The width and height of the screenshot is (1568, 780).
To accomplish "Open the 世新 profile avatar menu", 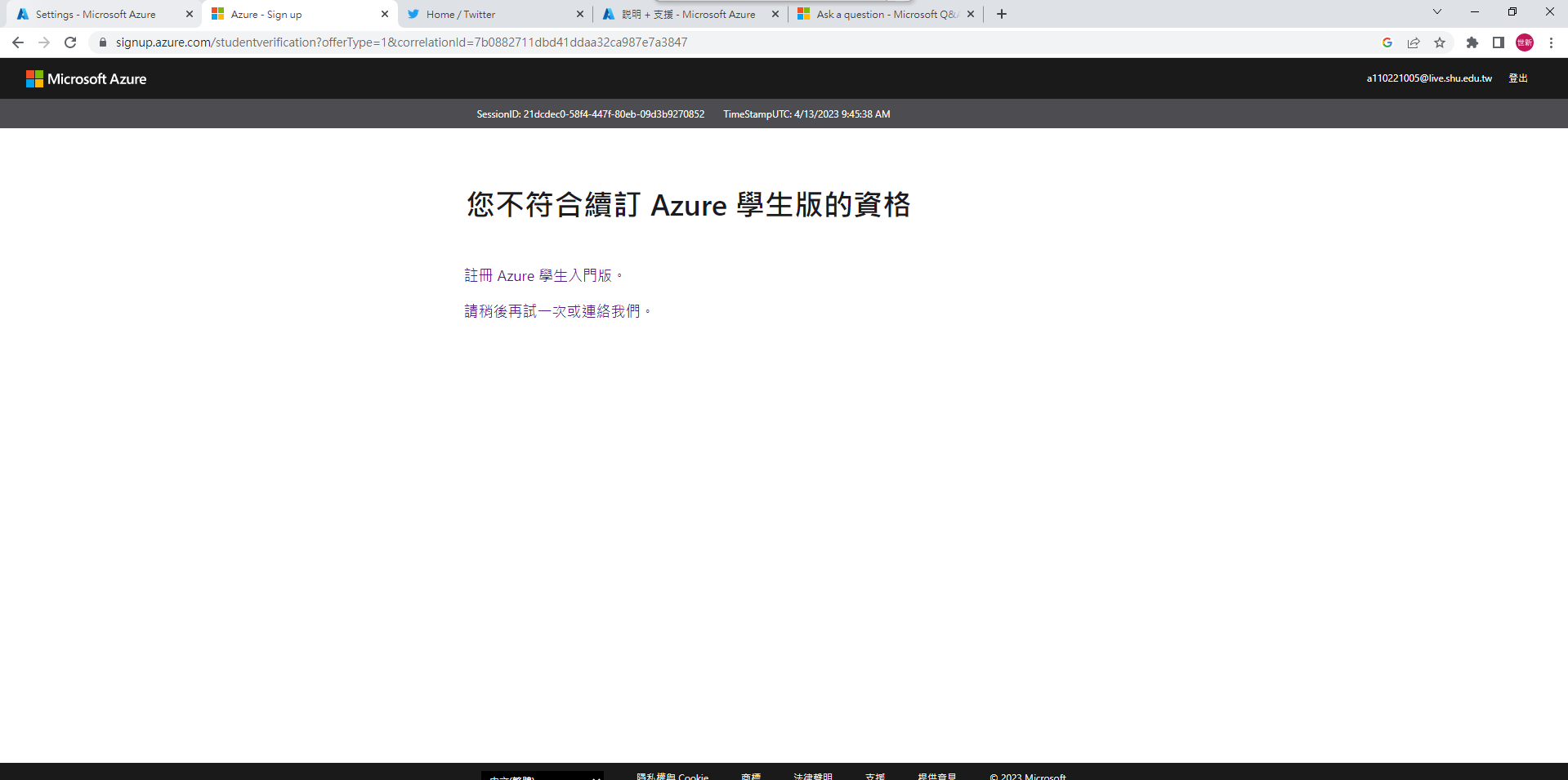I will point(1525,42).
